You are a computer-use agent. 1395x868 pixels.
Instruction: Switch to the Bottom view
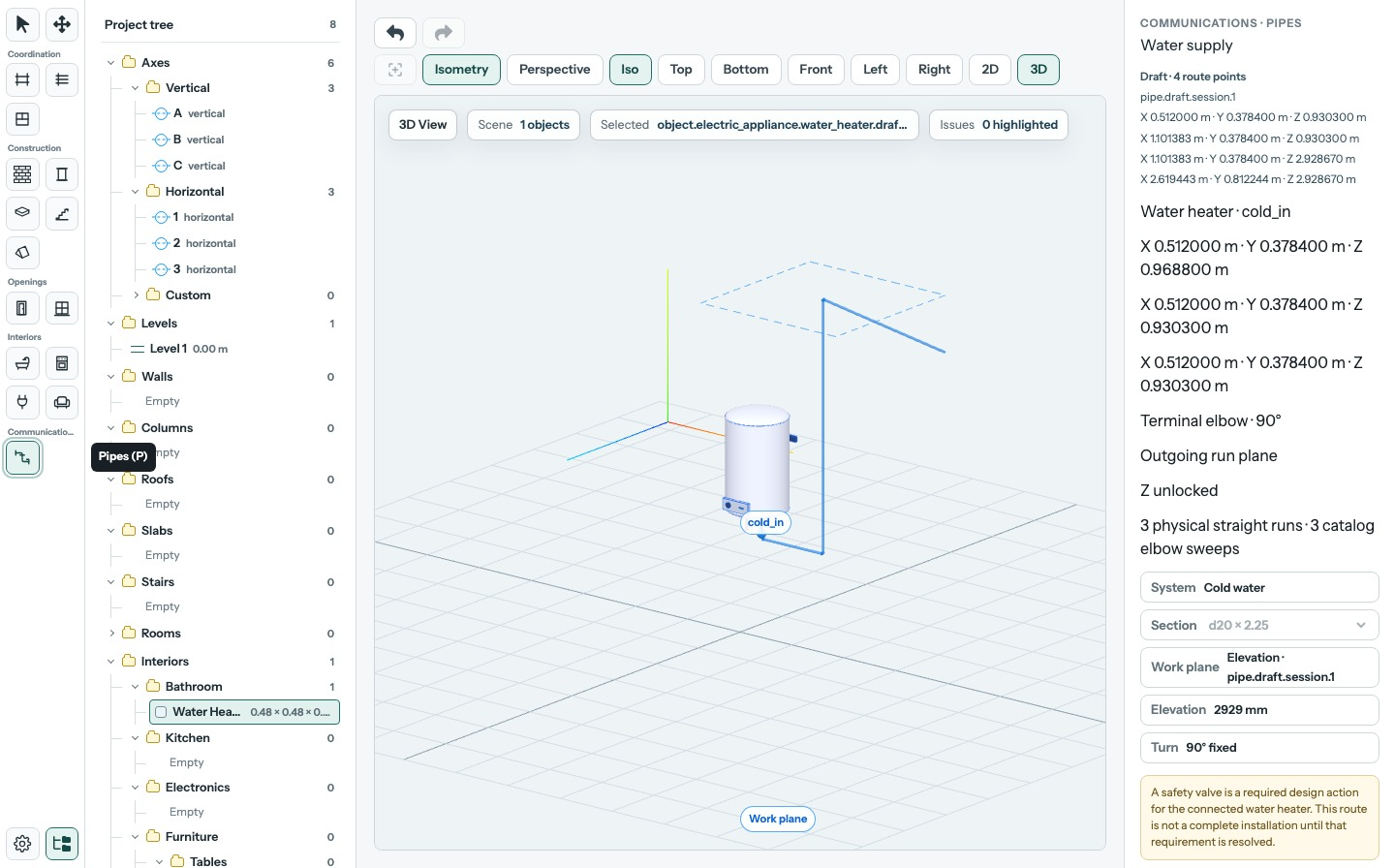coord(746,70)
